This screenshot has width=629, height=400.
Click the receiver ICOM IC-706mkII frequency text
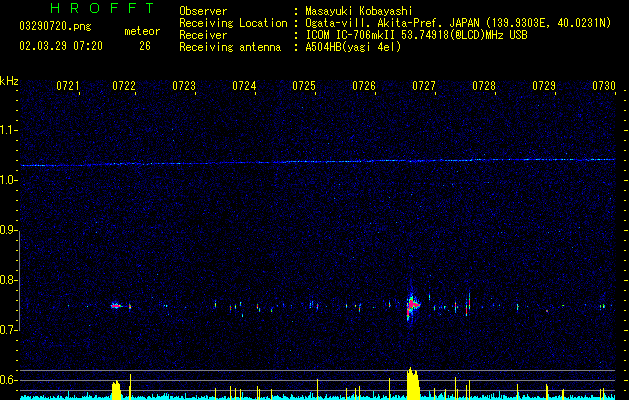click(416, 35)
